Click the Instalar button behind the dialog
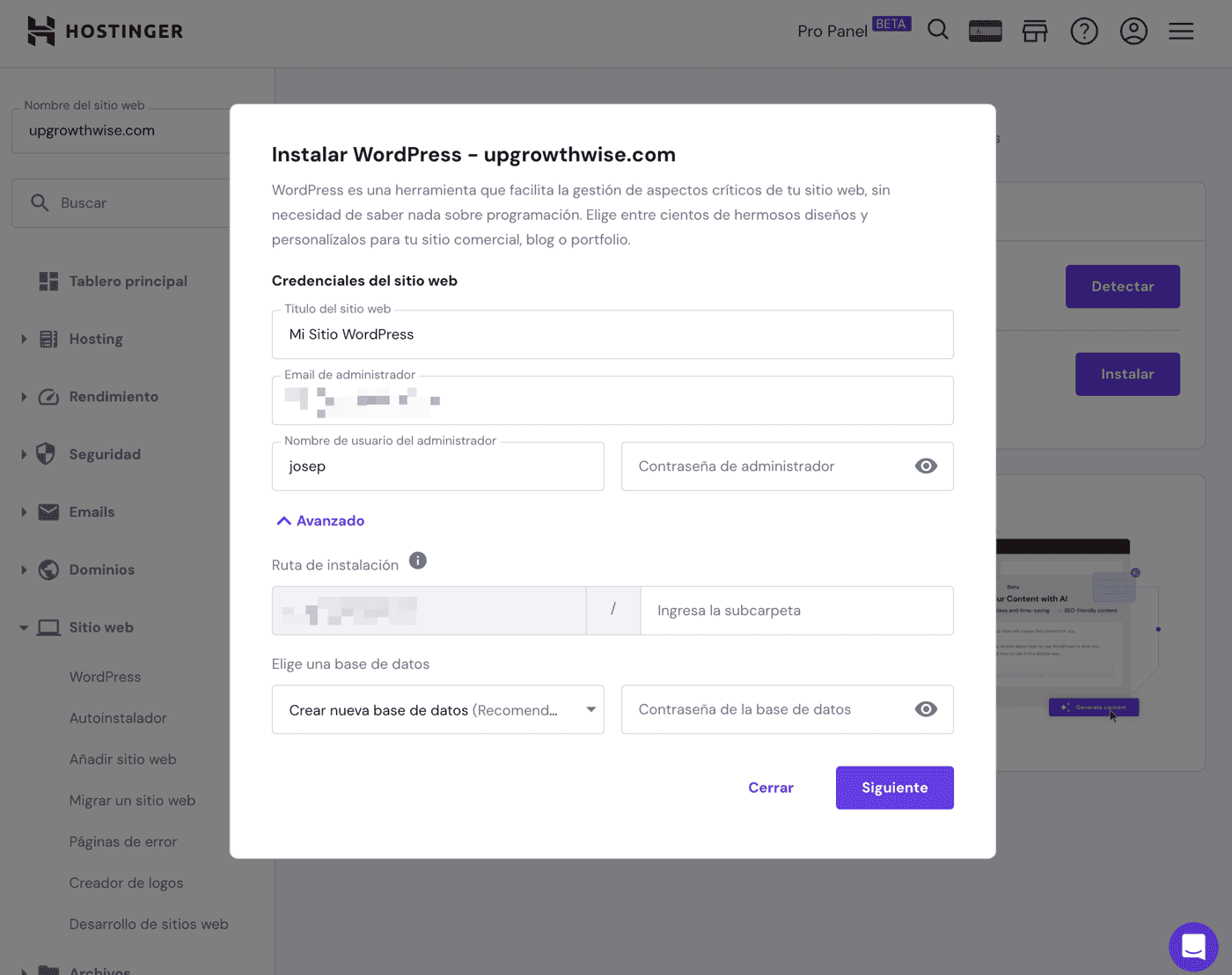The width and height of the screenshot is (1232, 975). (x=1127, y=374)
